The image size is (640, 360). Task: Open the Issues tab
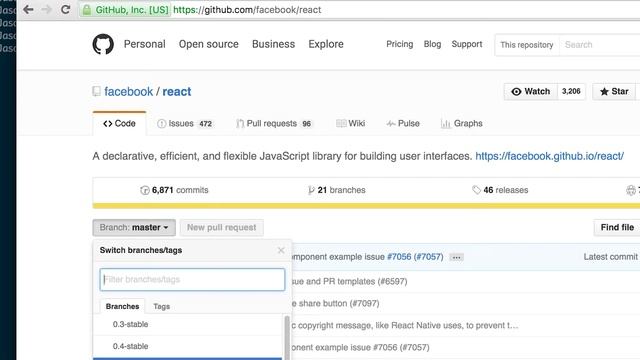click(x=185, y=123)
